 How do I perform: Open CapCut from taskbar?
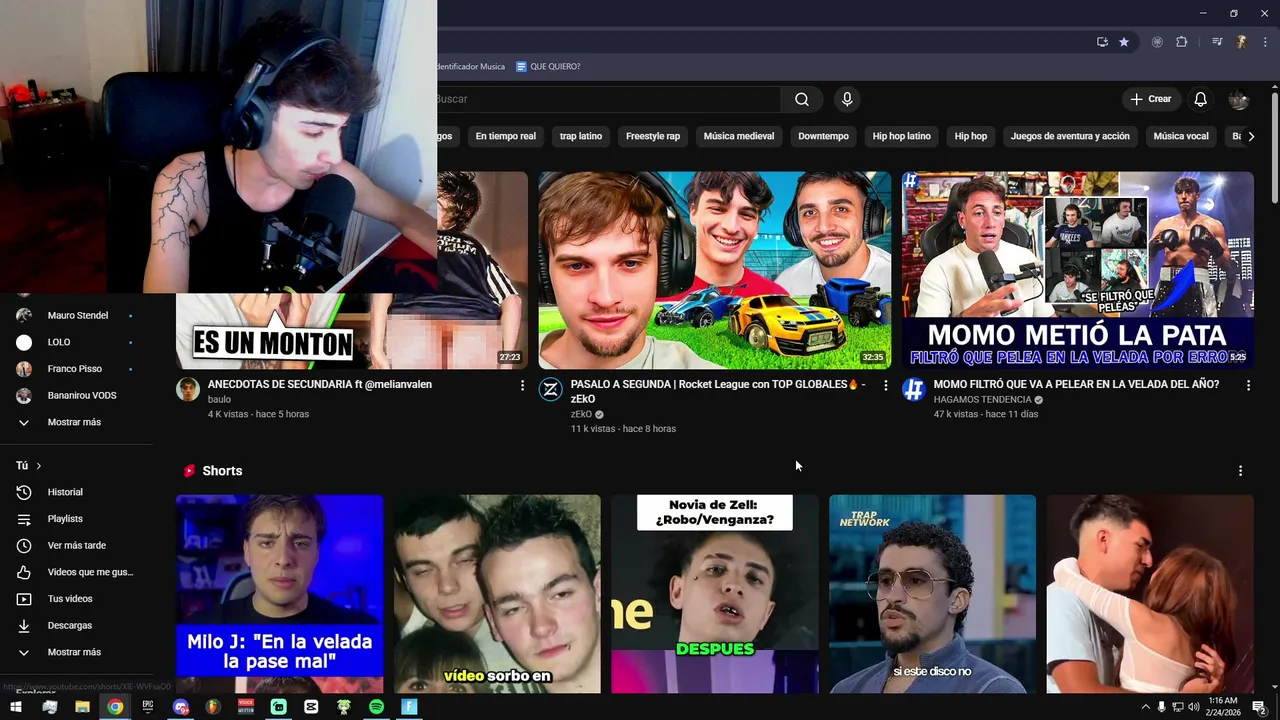coord(311,707)
